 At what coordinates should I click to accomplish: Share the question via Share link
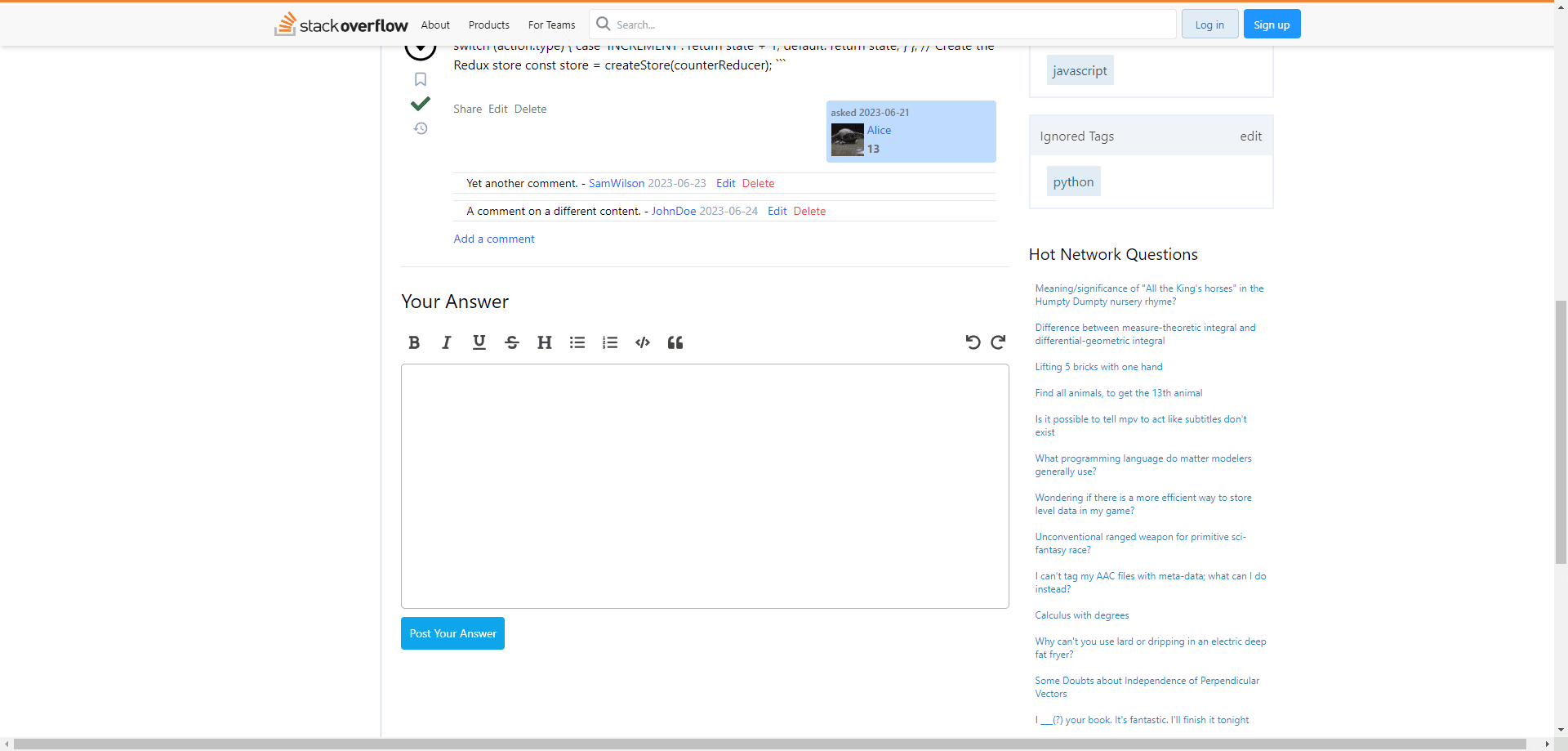468,109
